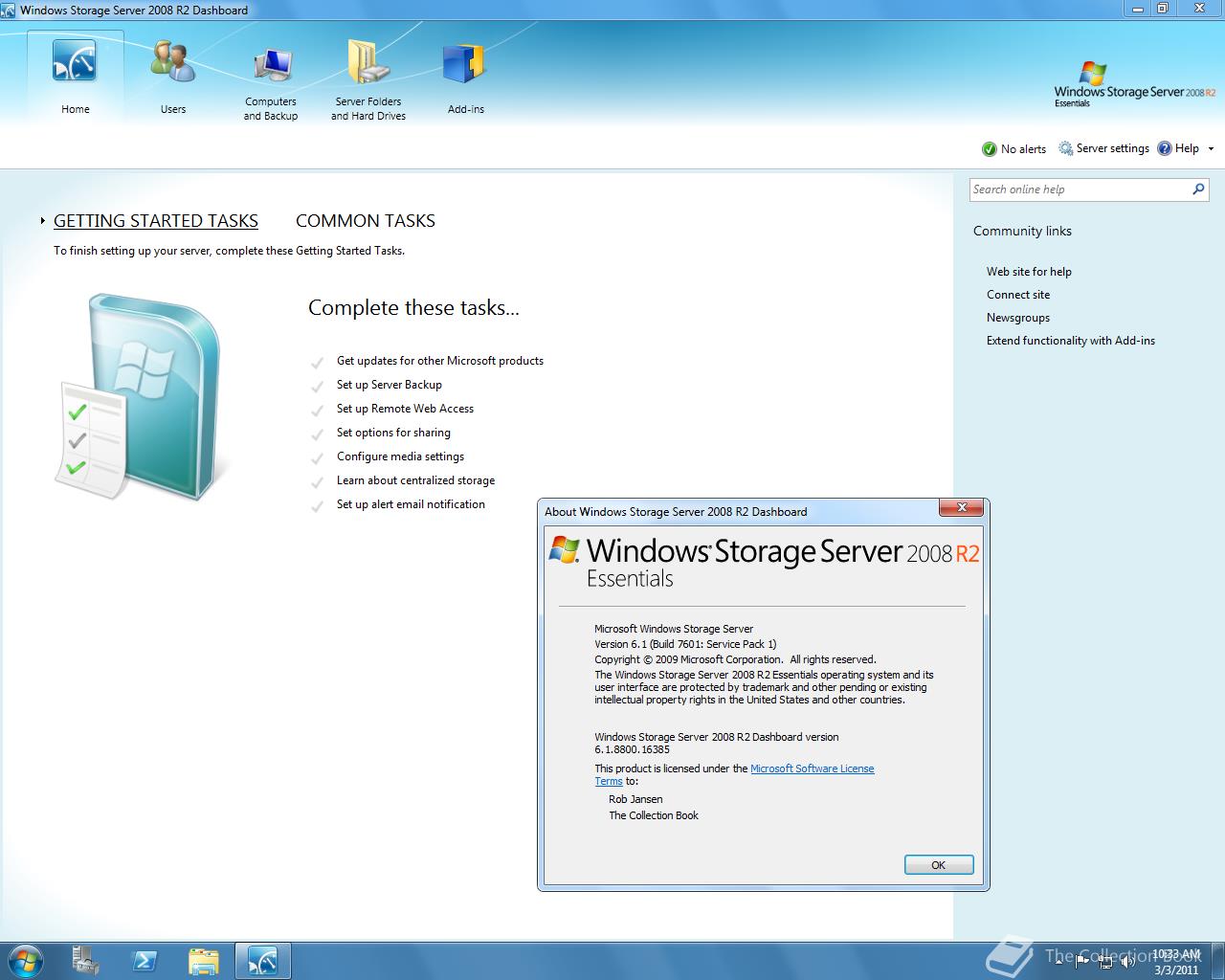Click version '6.1.8800.16385' text
Image resolution: width=1225 pixels, height=980 pixels.
632,749
